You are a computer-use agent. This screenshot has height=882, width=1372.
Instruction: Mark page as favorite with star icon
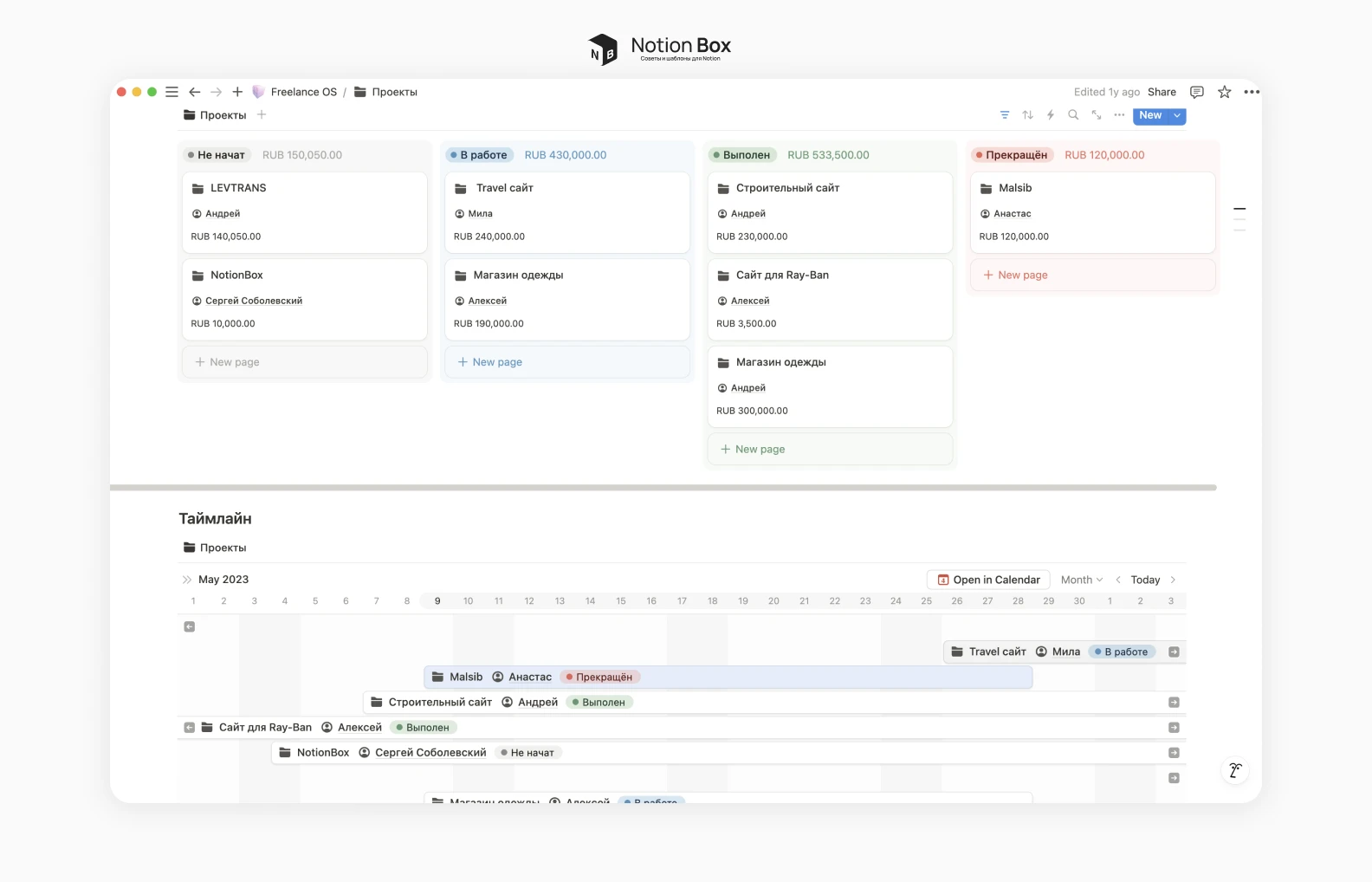click(1224, 92)
